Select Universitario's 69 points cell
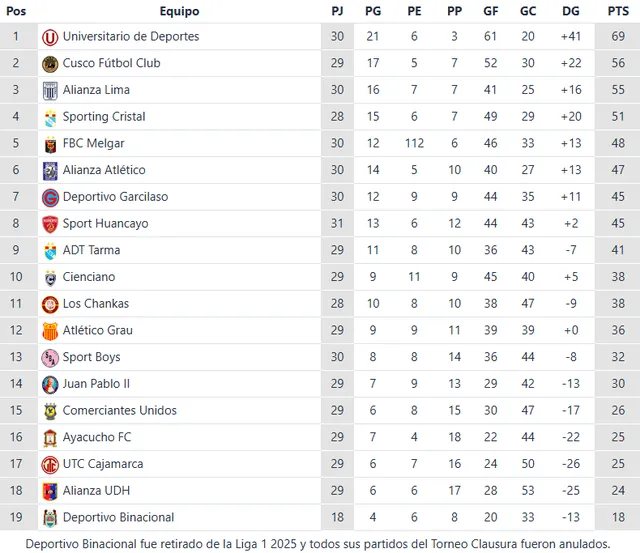 [x=618, y=37]
